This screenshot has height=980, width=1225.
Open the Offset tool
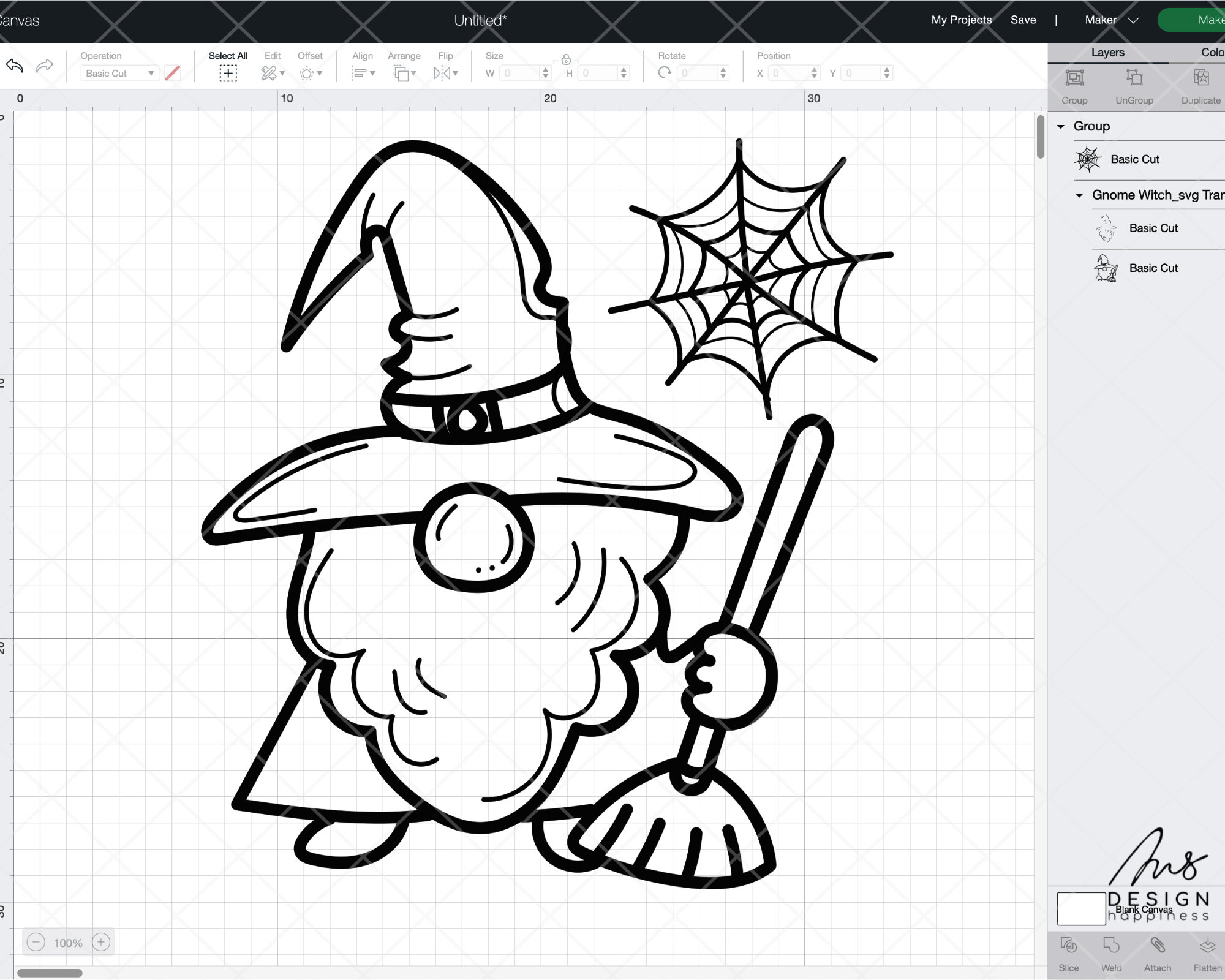[x=306, y=73]
